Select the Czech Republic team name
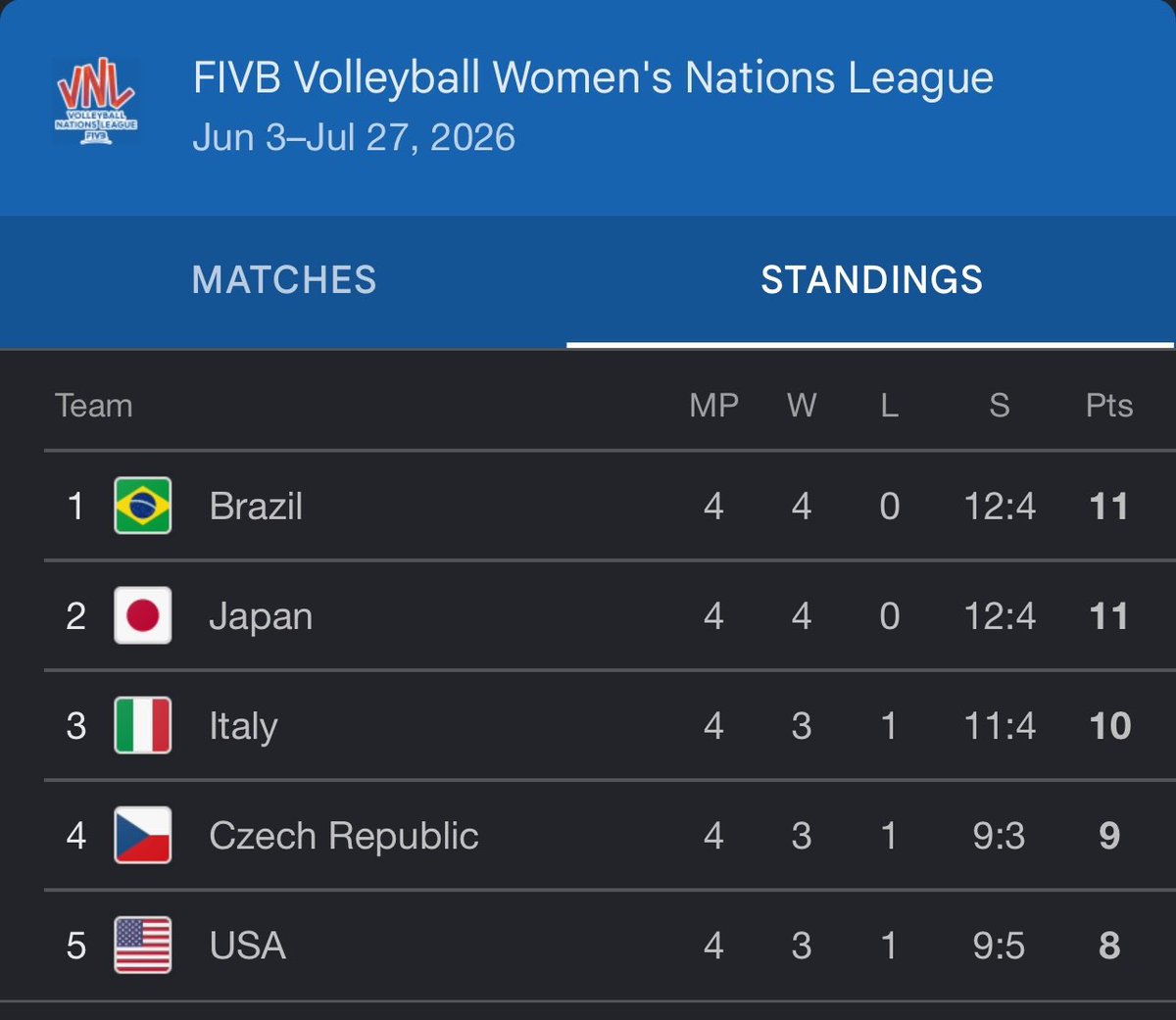This screenshot has width=1176, height=1020. coord(344,836)
